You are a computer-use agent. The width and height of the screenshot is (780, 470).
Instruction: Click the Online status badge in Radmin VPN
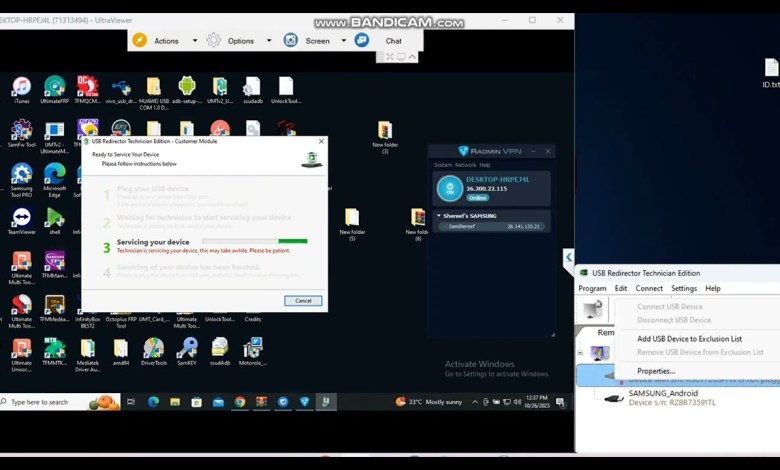[478, 198]
